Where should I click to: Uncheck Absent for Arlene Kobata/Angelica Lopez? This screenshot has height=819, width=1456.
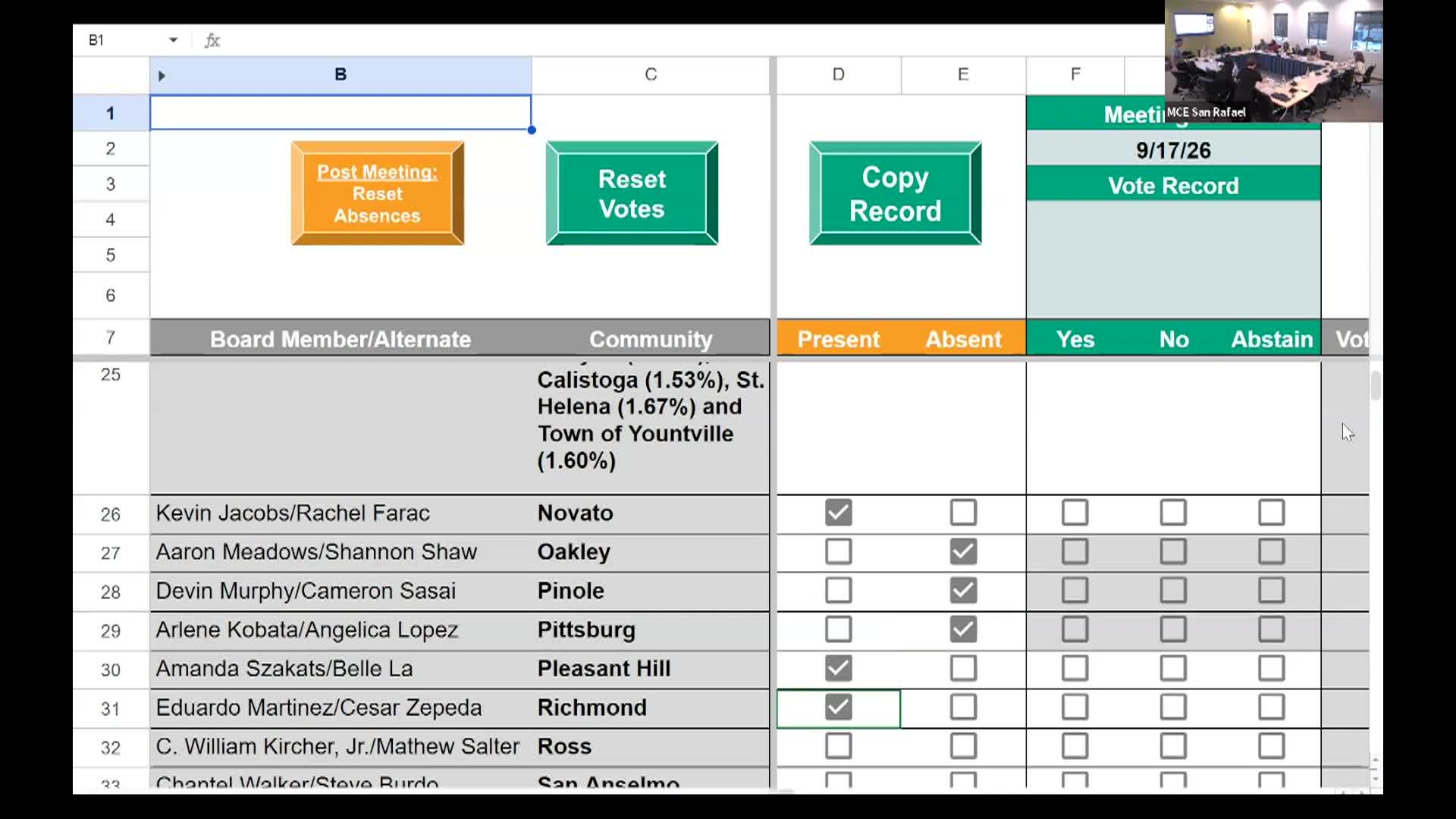[963, 629]
